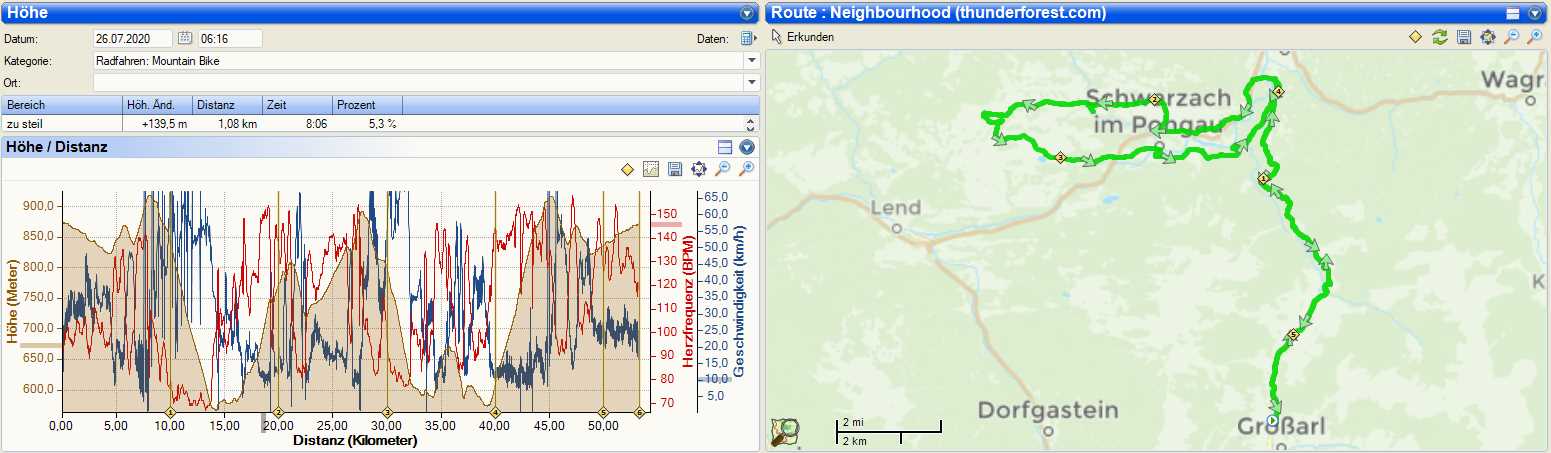Viewport: 1551px width, 453px height.
Task: Open the calendar picker next to Datum
Action: 185,39
